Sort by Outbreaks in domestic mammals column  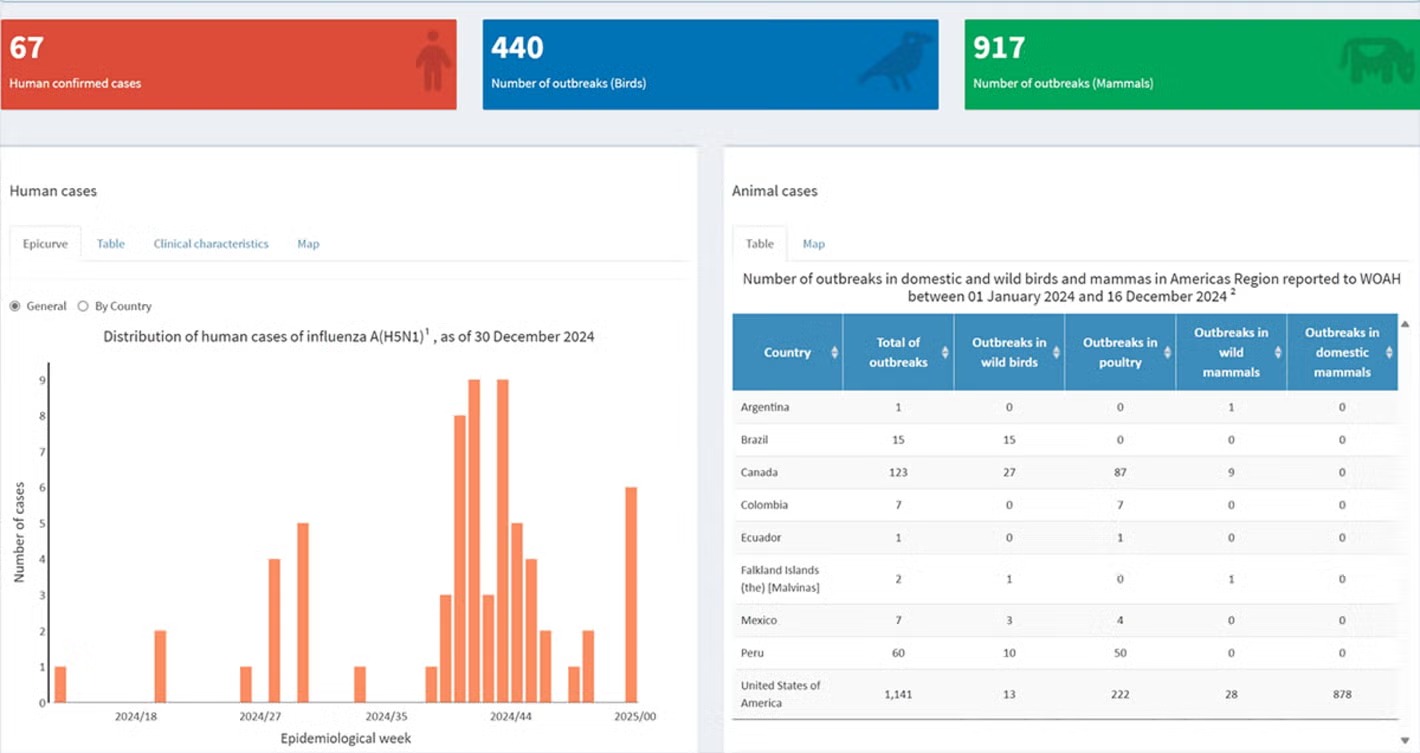(x=1388, y=353)
